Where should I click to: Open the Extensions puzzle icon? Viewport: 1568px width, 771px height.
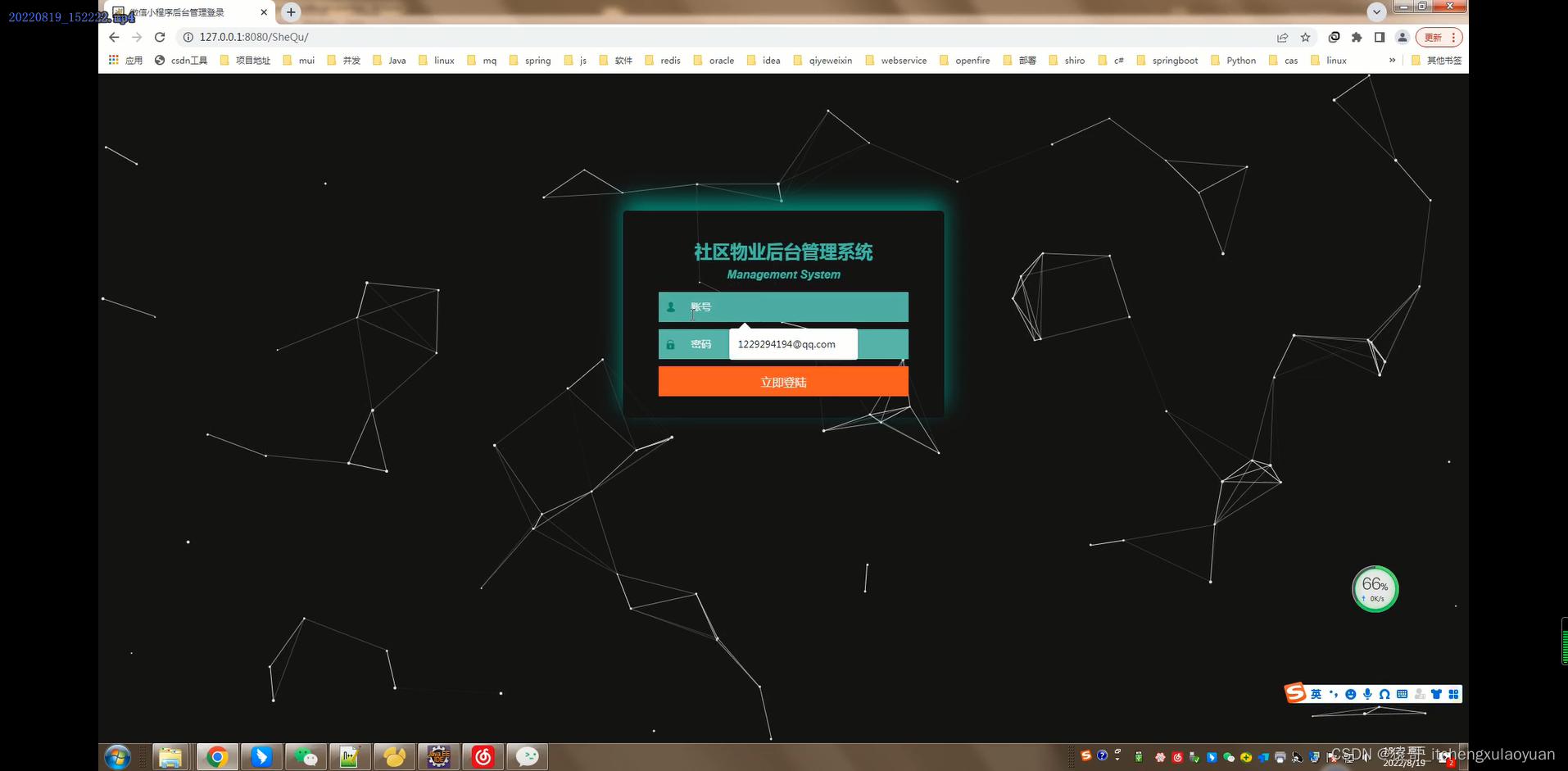(1357, 37)
